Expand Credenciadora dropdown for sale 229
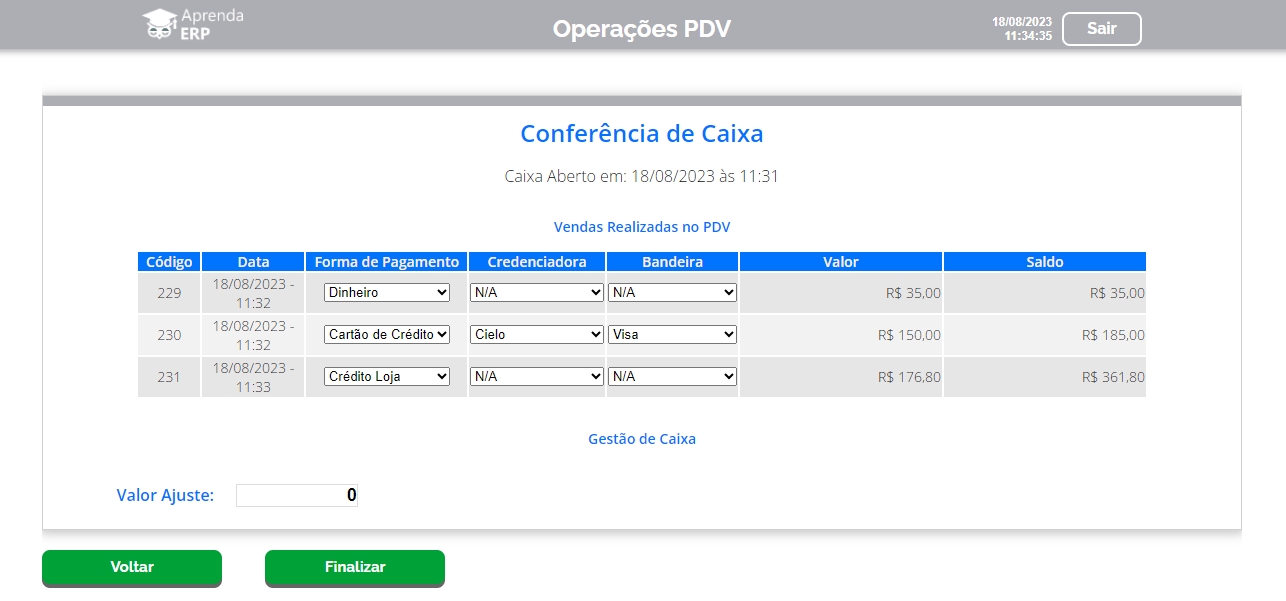Image resolution: width=1286 pixels, height=601 pixels. click(x=537, y=293)
